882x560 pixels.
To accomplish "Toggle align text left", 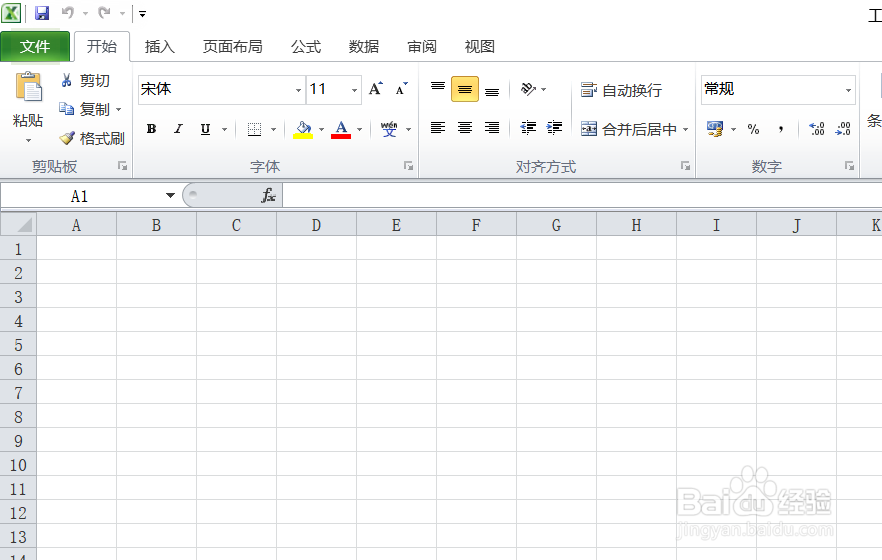I will (x=438, y=128).
